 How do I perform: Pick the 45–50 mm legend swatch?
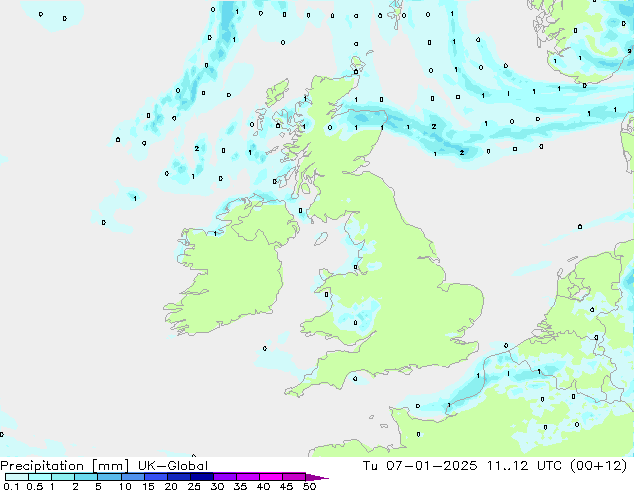294,477
